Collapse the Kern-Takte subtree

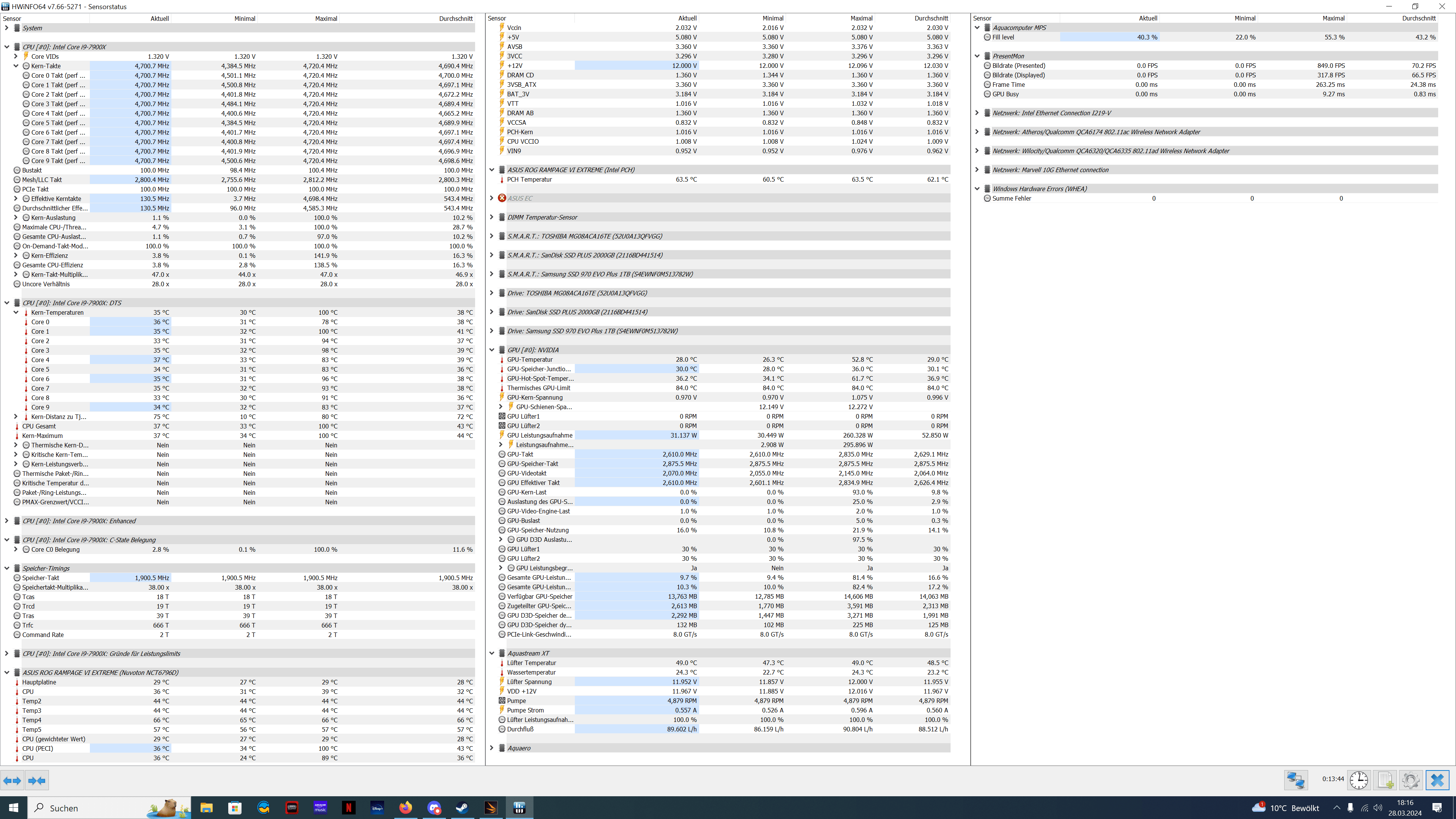(16, 66)
